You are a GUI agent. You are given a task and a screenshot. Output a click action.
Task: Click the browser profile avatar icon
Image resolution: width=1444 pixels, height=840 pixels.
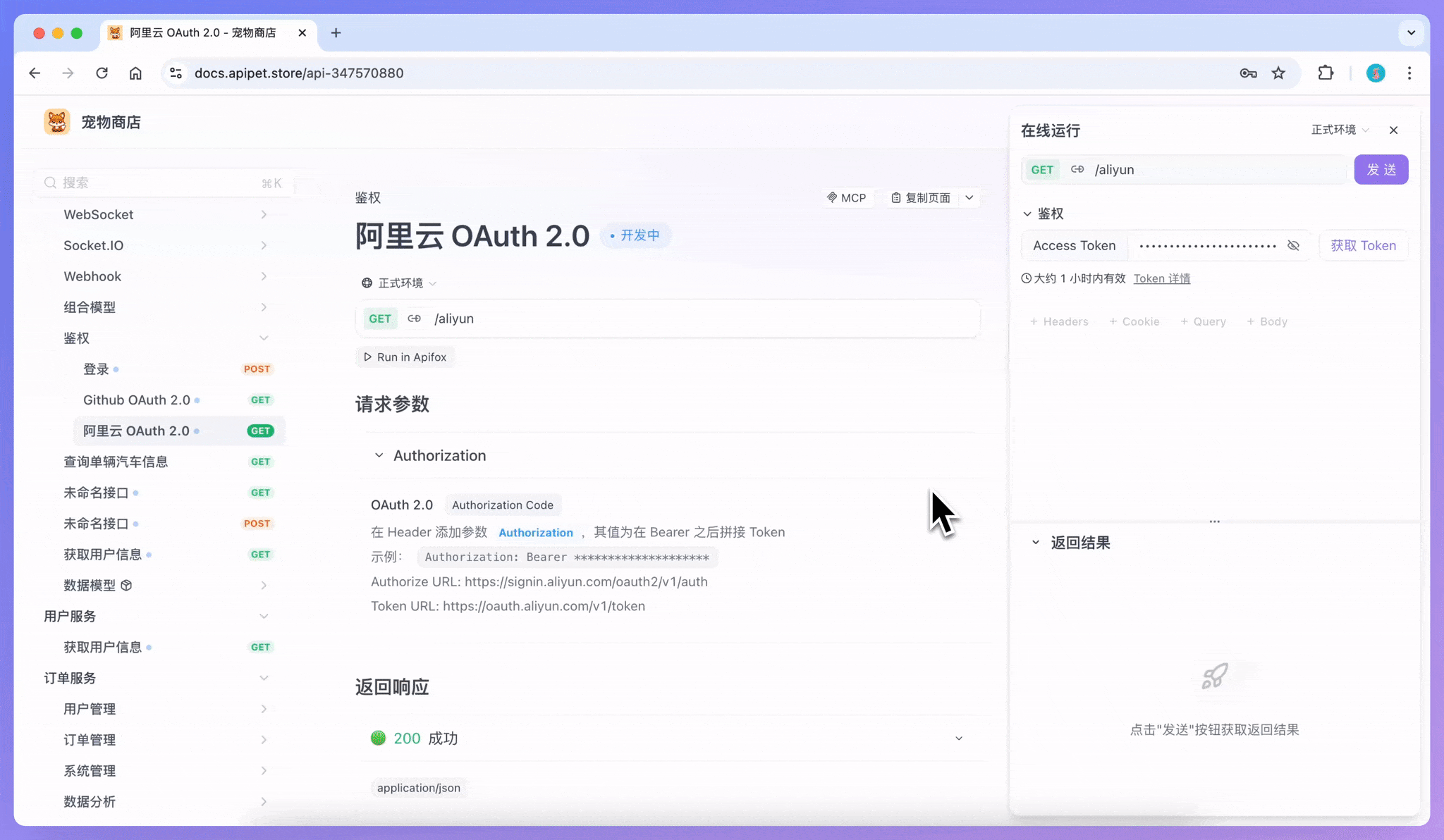pyautogui.click(x=1375, y=73)
